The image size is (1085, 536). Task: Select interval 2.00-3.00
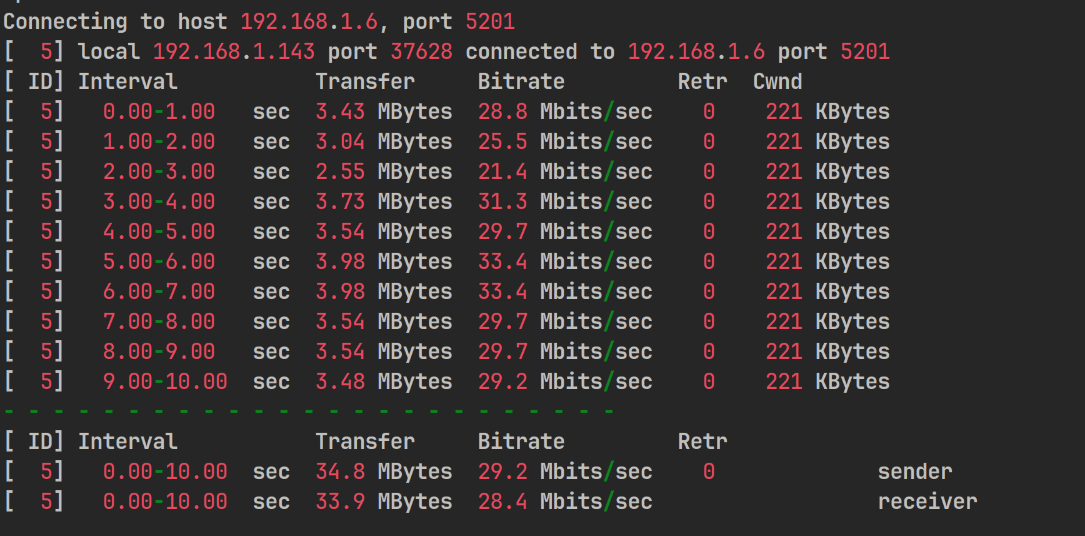[159, 172]
